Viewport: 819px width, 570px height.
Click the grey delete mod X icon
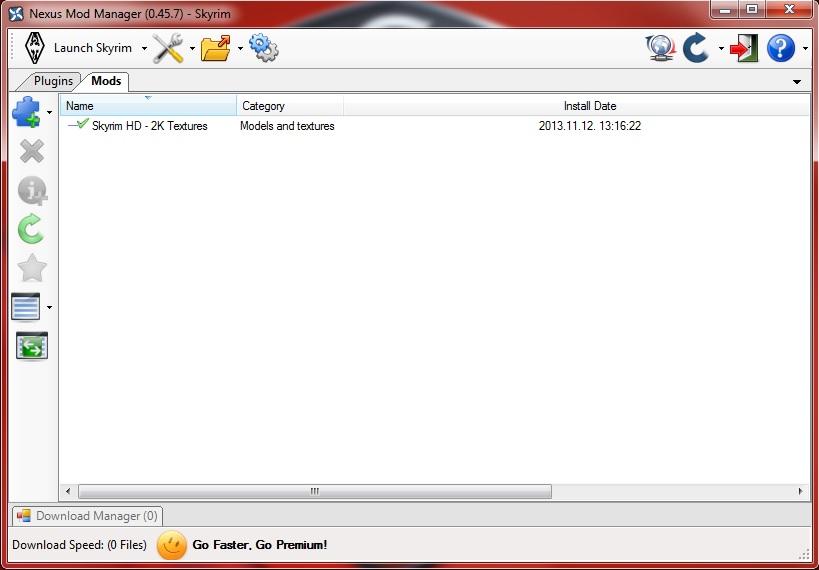click(x=32, y=152)
